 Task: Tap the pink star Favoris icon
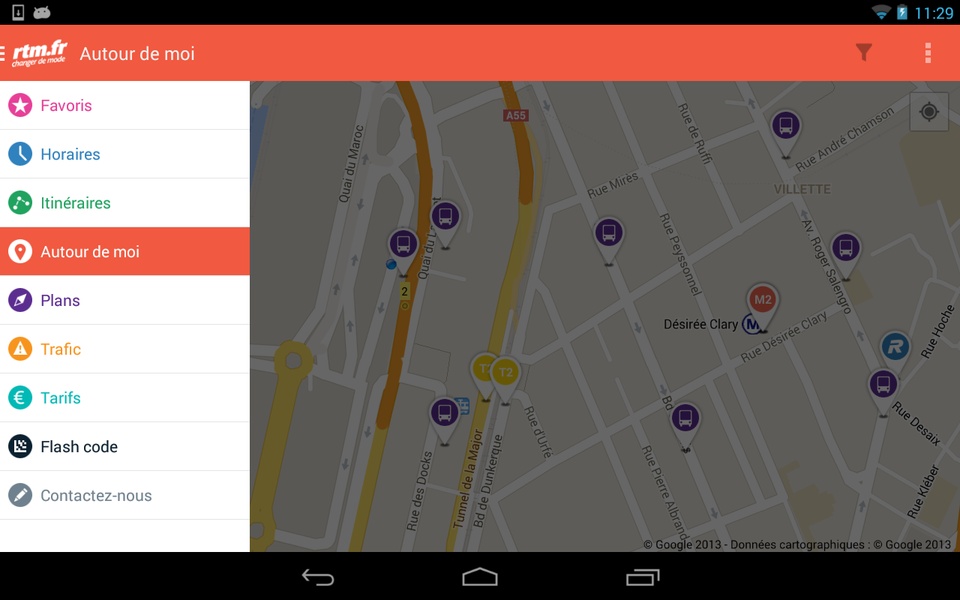pyautogui.click(x=20, y=105)
